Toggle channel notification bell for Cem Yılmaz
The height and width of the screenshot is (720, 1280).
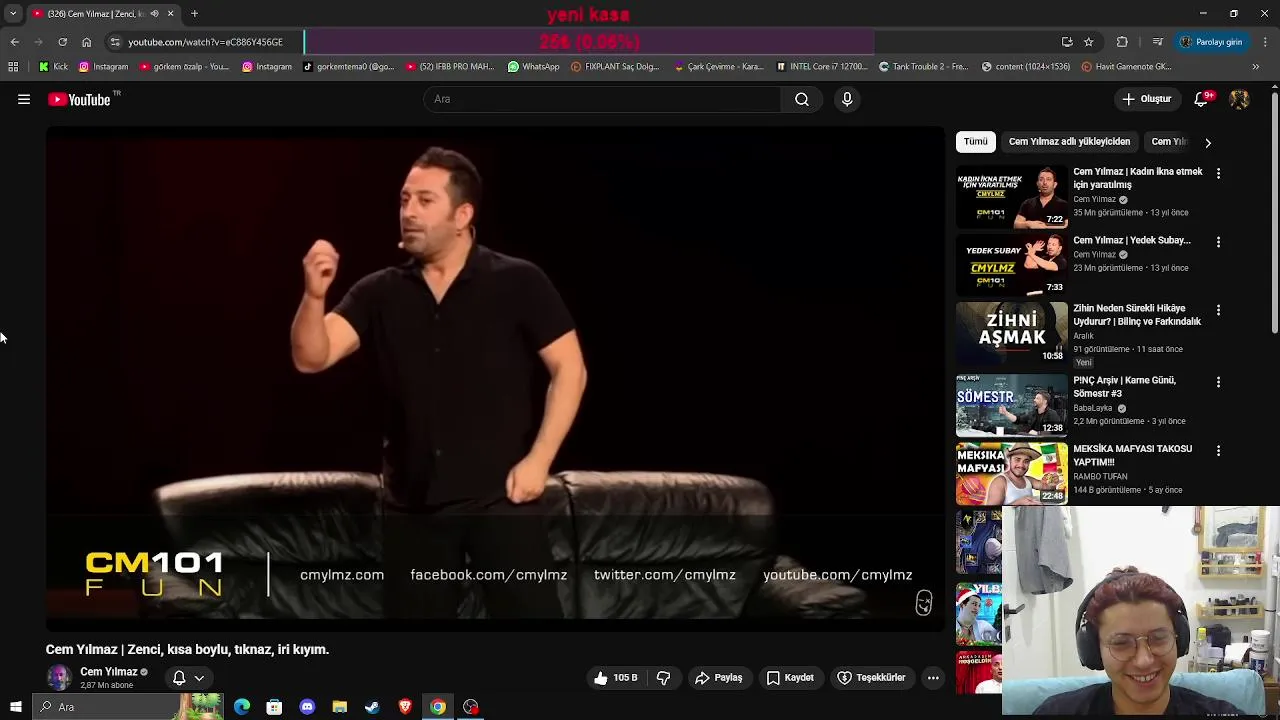(x=179, y=678)
